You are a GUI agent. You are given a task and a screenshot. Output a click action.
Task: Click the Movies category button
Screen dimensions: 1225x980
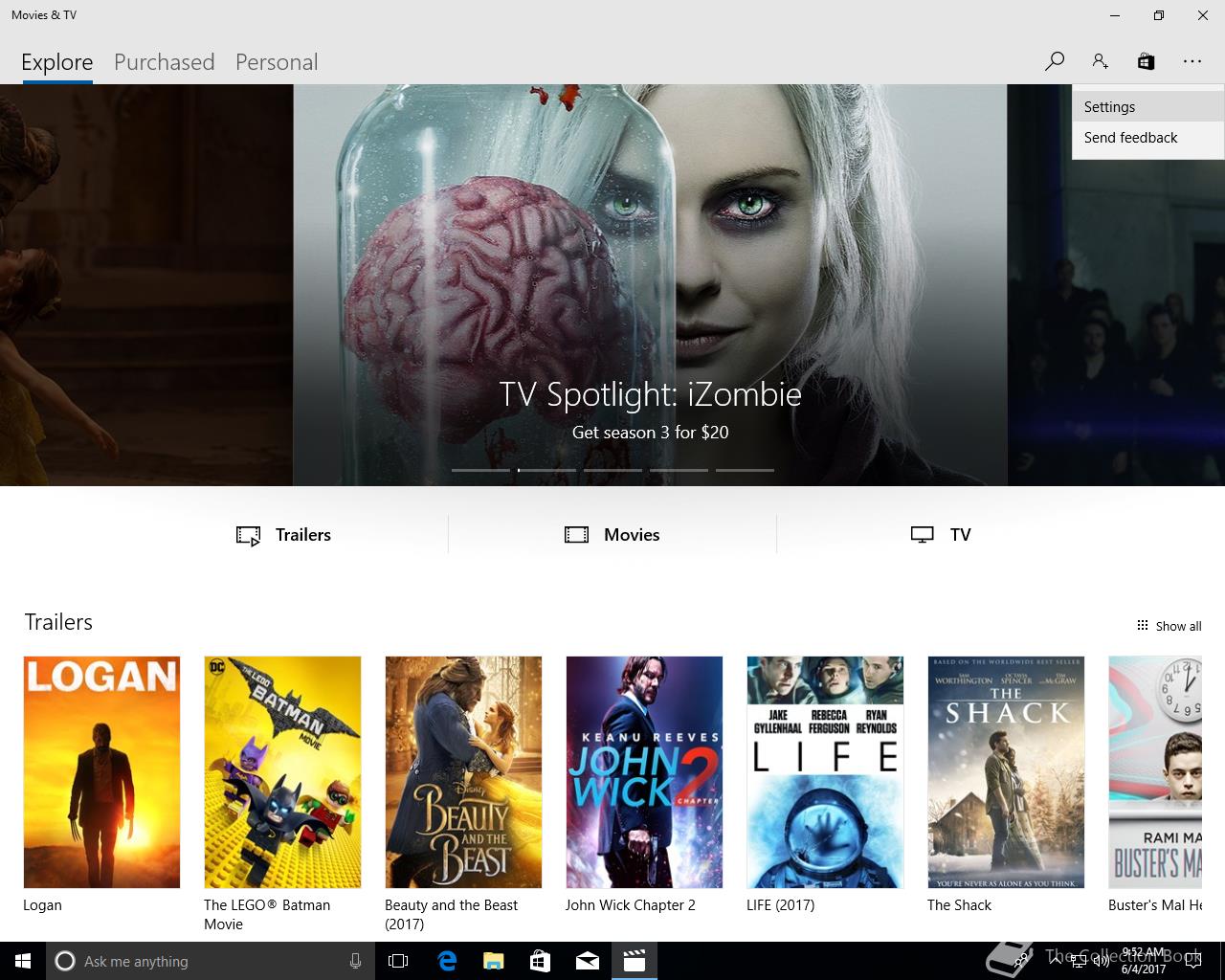[x=612, y=535]
